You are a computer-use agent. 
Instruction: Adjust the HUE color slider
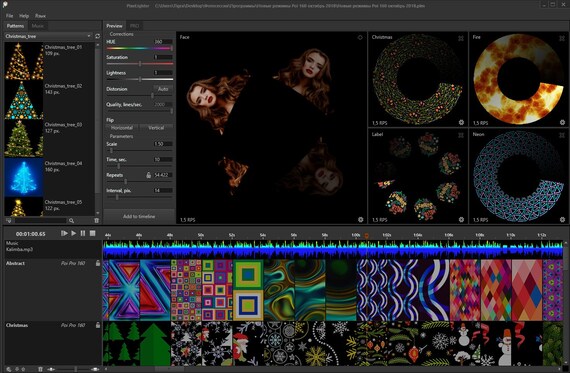139,48
